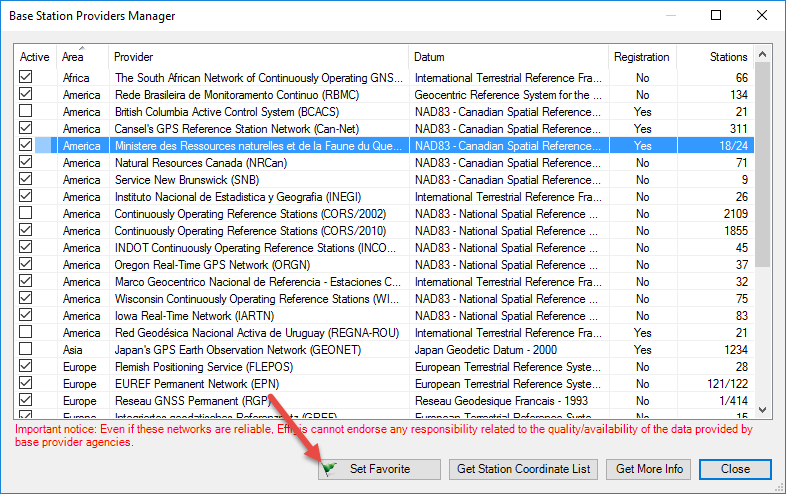Uncheck the FLEPOS provider checkbox
The image size is (786, 494).
pyautogui.click(x=26, y=366)
